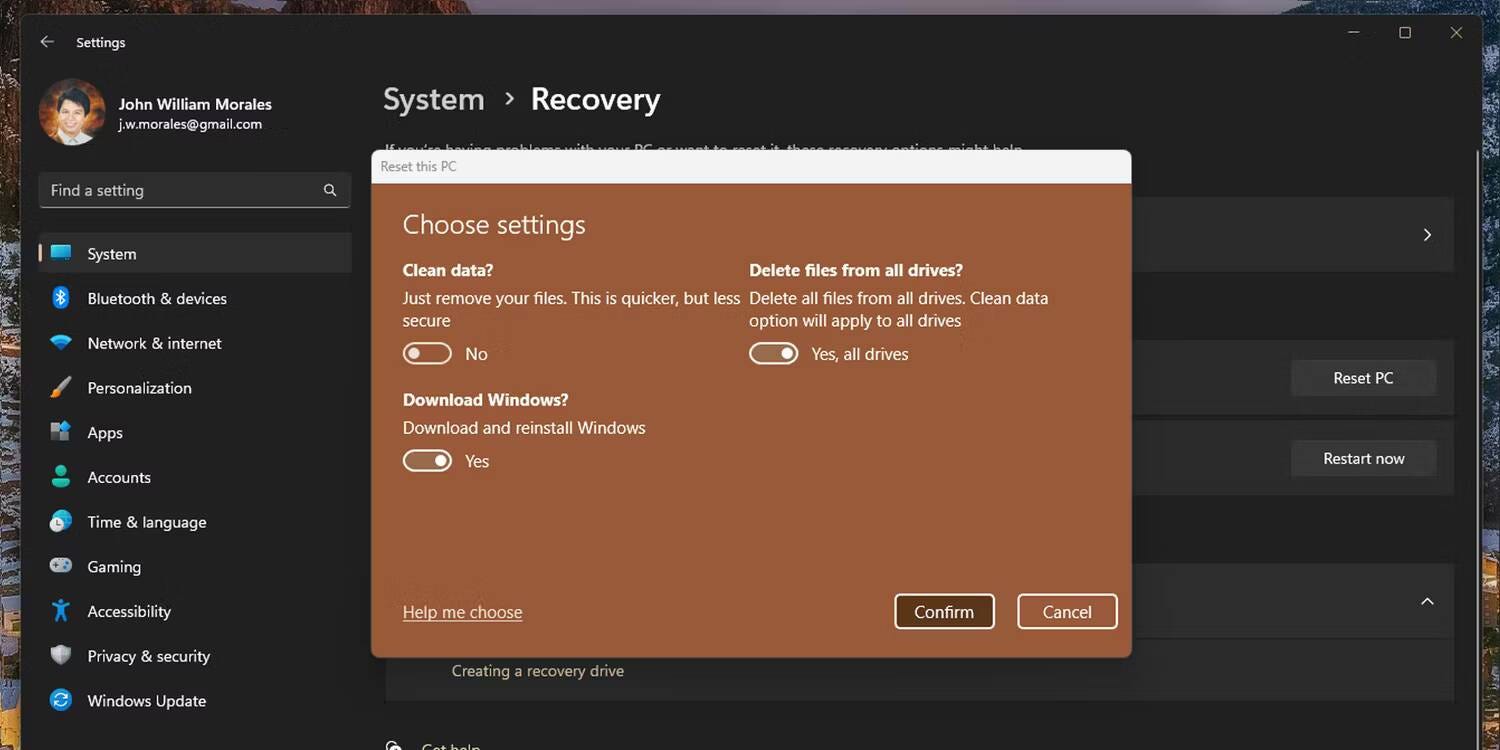Click the Find a setting search box
1500x750 pixels.
coord(194,190)
